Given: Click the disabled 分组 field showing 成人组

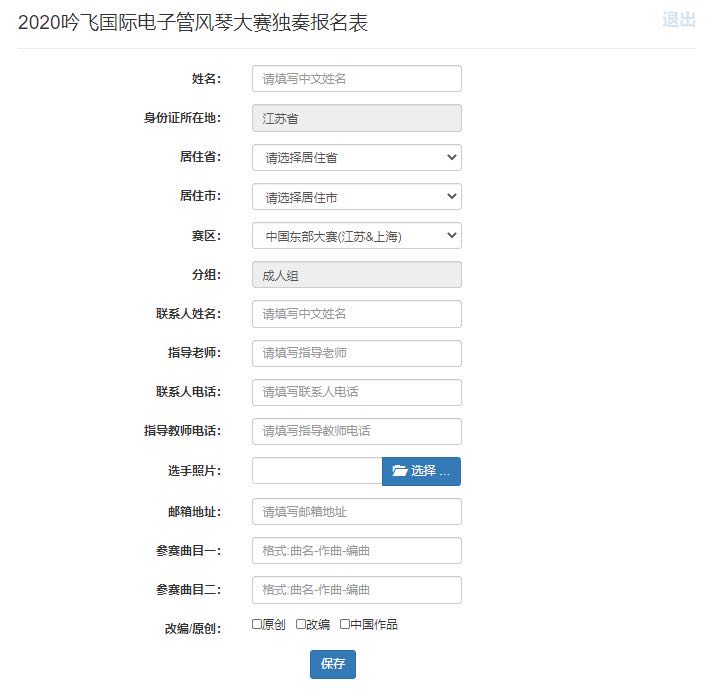Looking at the screenshot, I should pyautogui.click(x=356, y=275).
